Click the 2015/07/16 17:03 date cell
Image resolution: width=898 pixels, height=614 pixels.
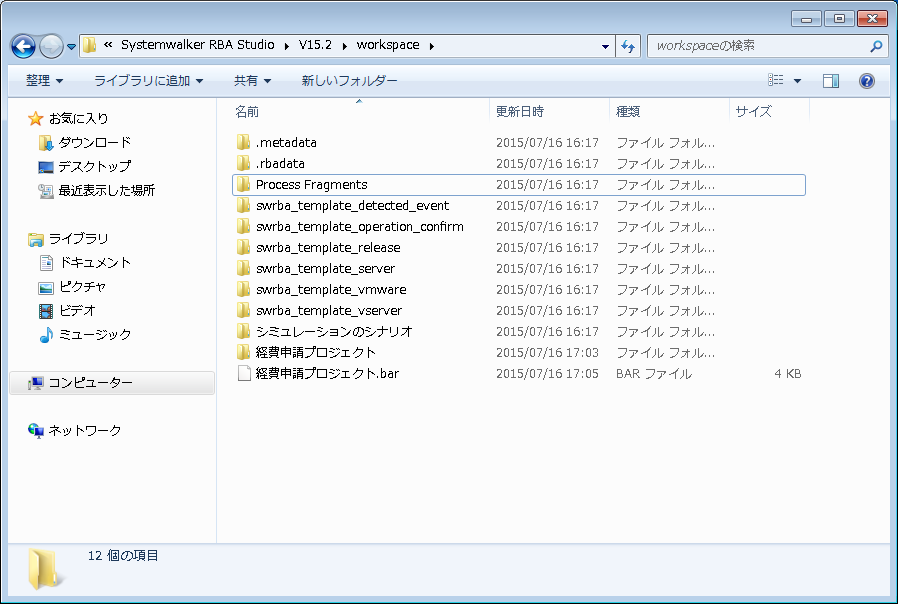[x=547, y=353]
